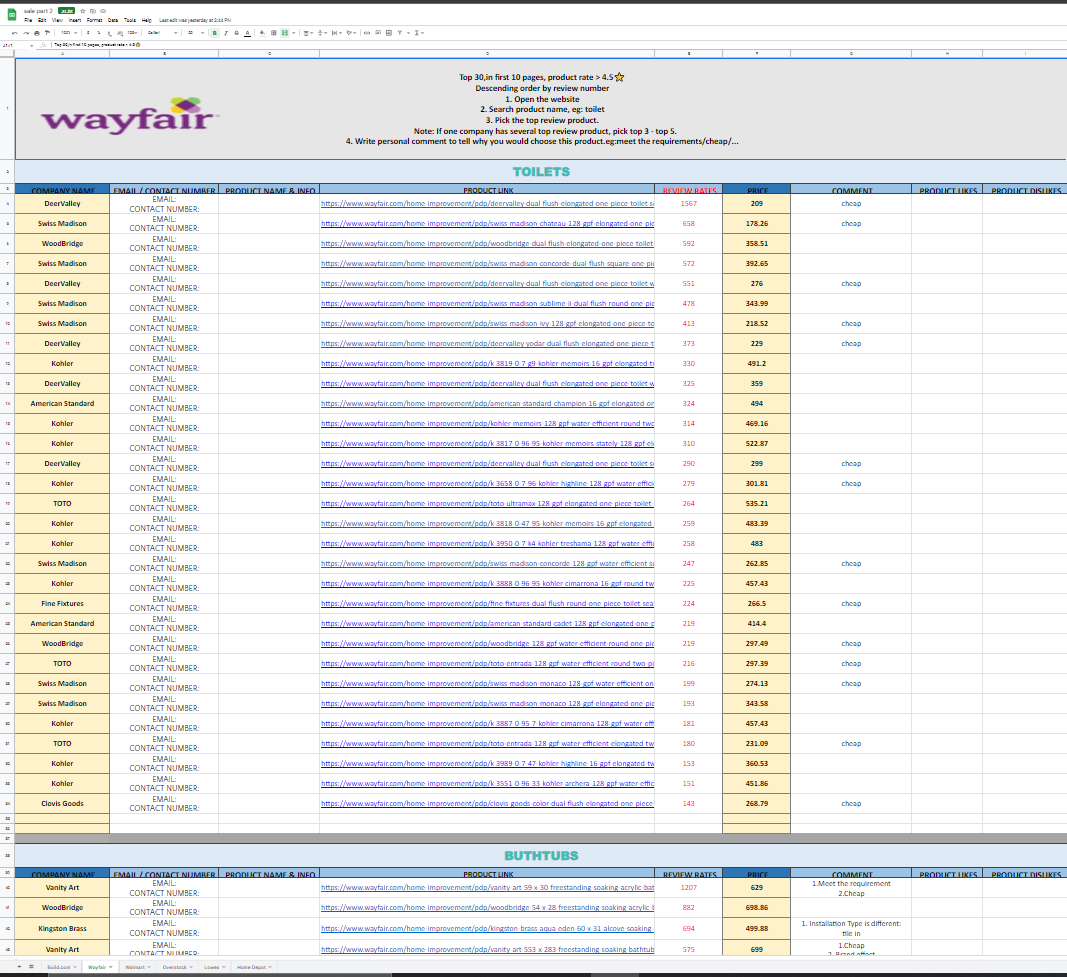Viewport: 1067px width, 977px height.
Task: Open the Clovis Goods toilet link
Action: (x=487, y=804)
